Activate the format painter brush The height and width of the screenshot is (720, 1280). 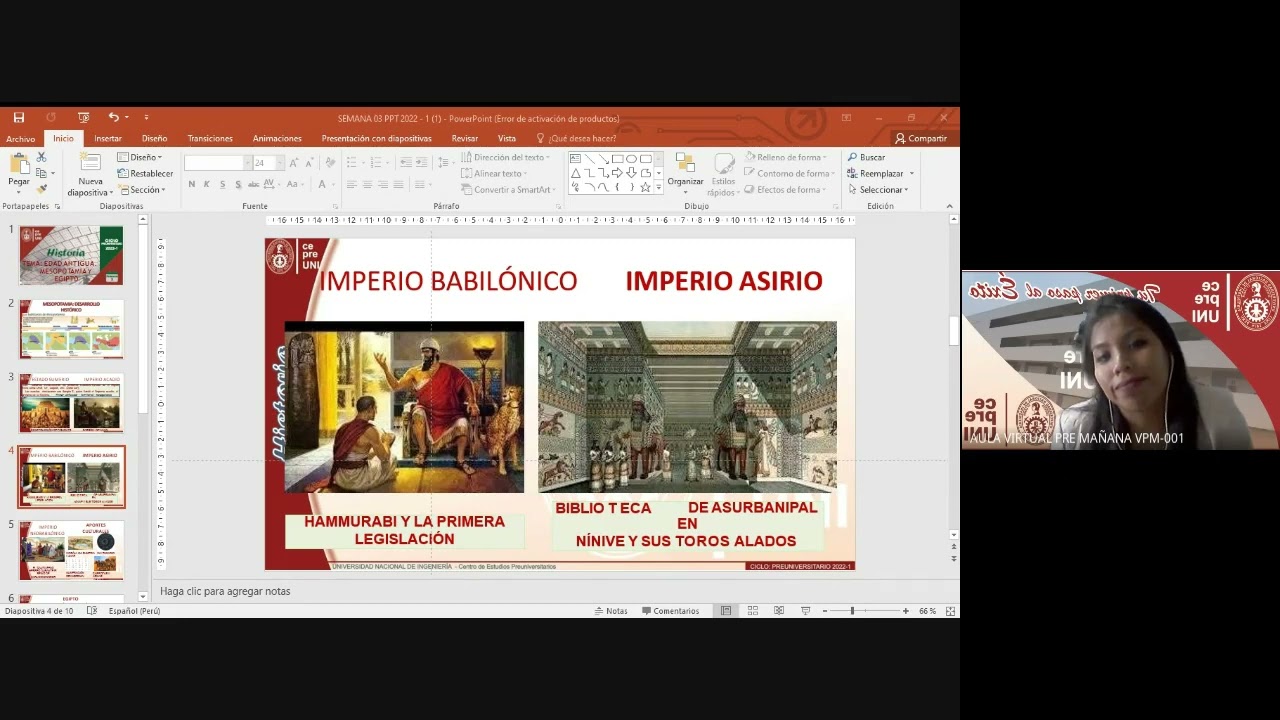coord(41,189)
